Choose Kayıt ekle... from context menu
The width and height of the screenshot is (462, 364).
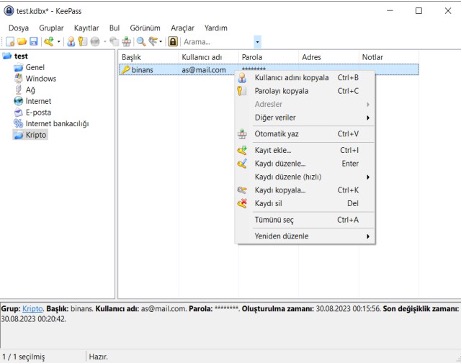click(305, 150)
